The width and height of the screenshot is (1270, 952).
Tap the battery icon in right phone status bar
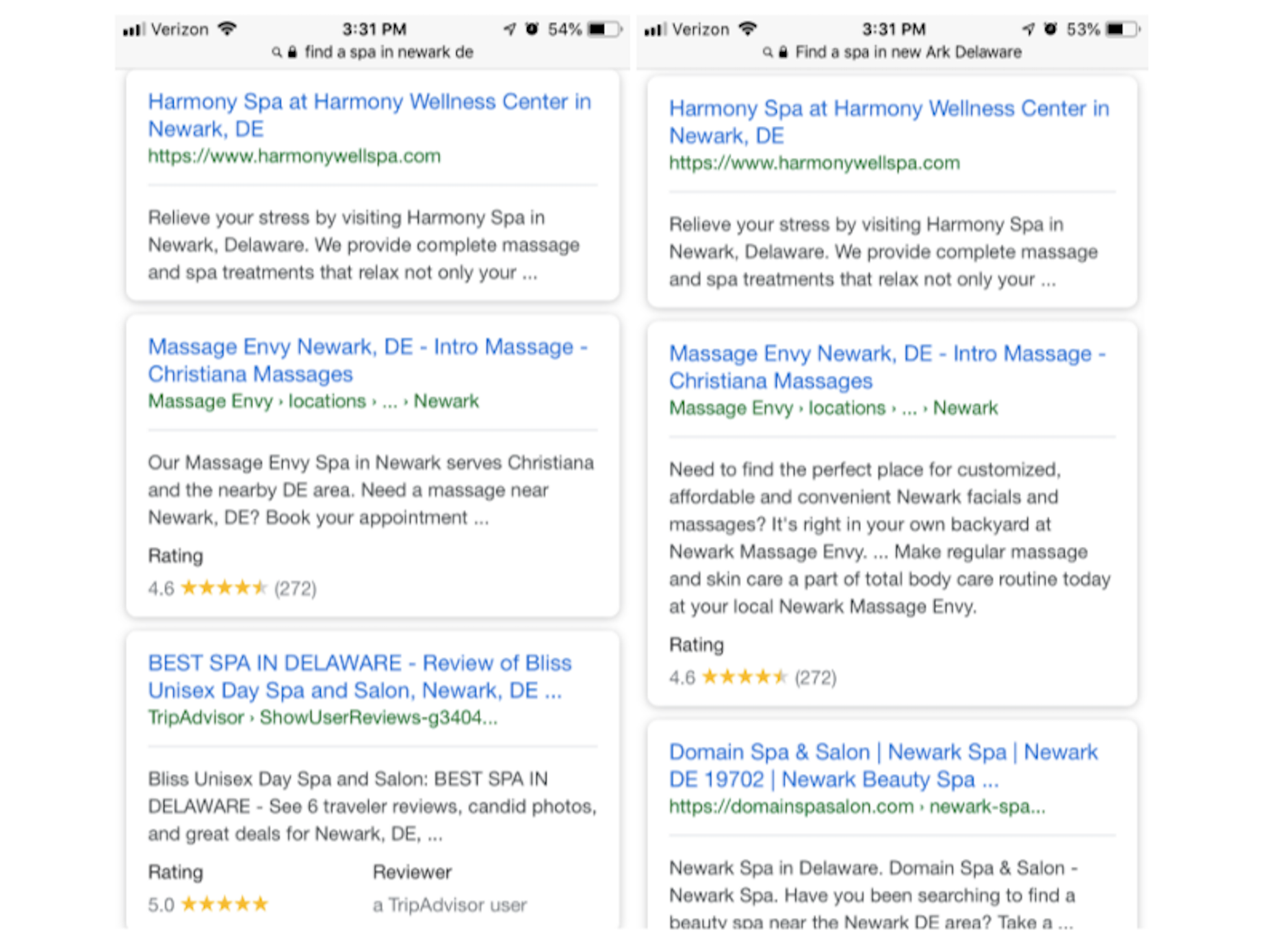(x=1124, y=29)
